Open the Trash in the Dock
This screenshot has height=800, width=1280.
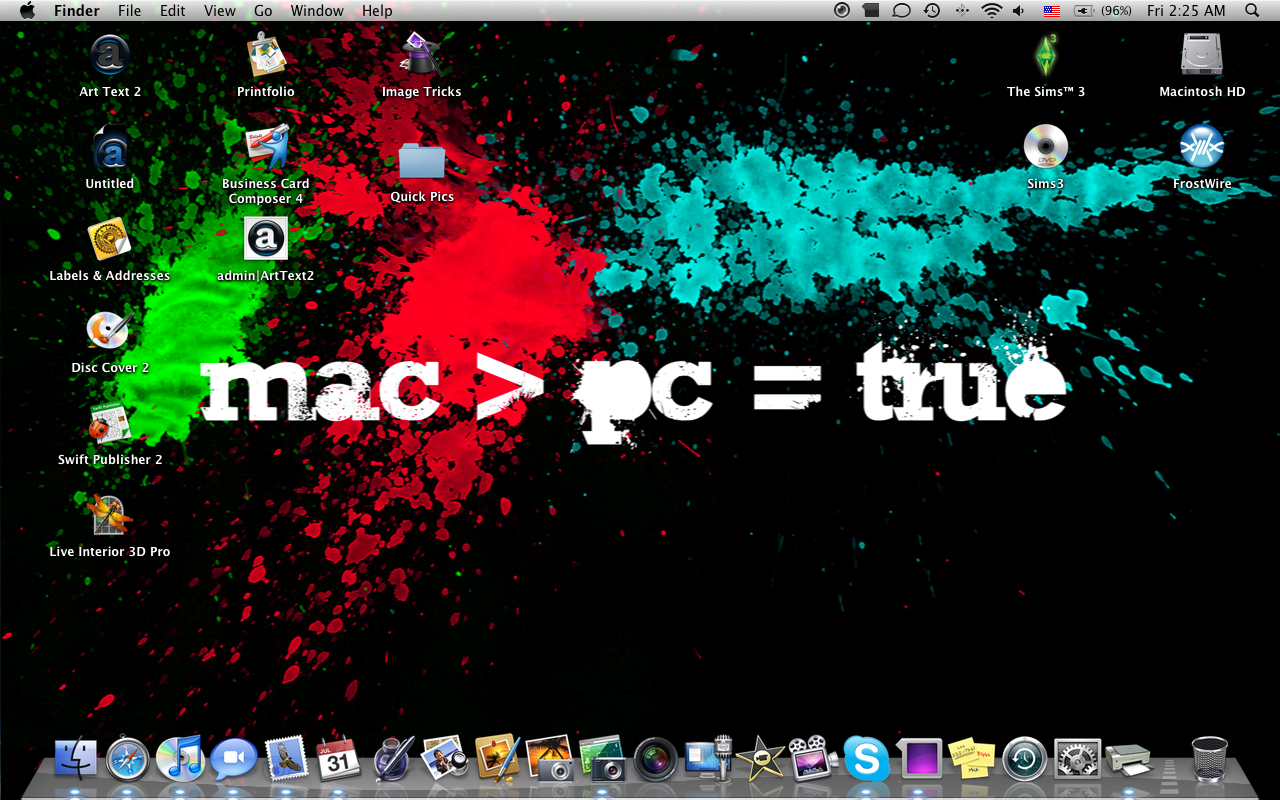click(1210, 758)
